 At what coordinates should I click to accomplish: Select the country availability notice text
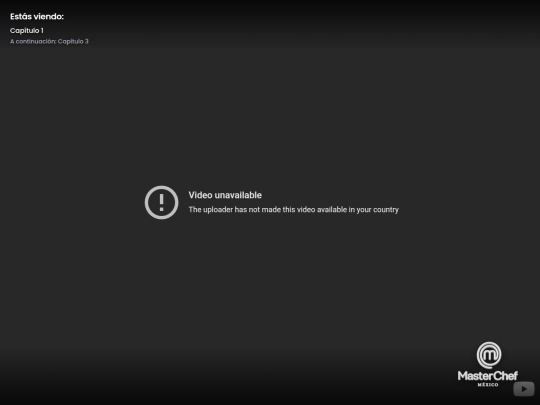[x=294, y=210]
